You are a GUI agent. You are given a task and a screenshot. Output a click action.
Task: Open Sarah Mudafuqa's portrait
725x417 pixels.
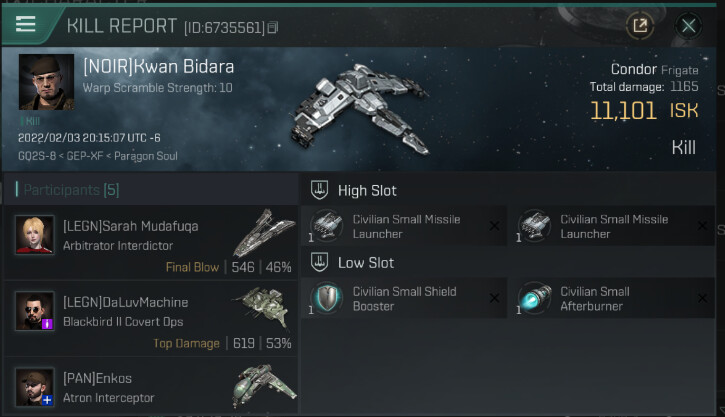35,234
